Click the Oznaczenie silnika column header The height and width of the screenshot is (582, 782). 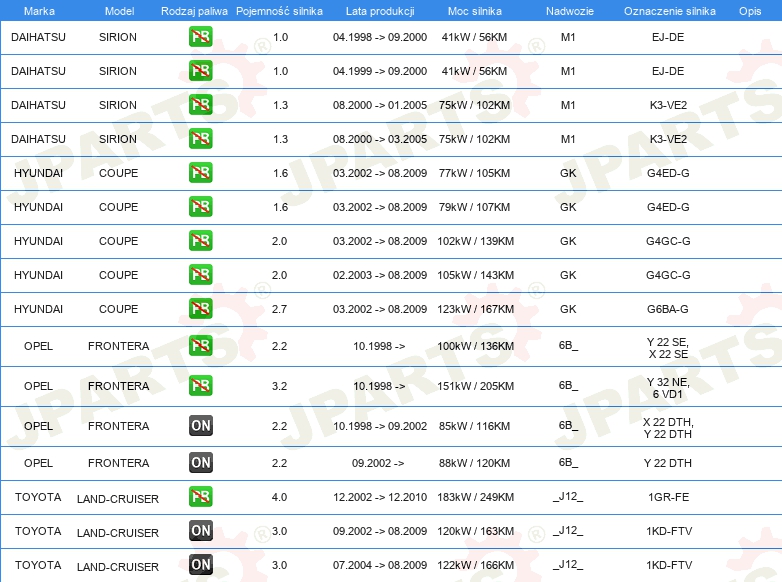[669, 10]
